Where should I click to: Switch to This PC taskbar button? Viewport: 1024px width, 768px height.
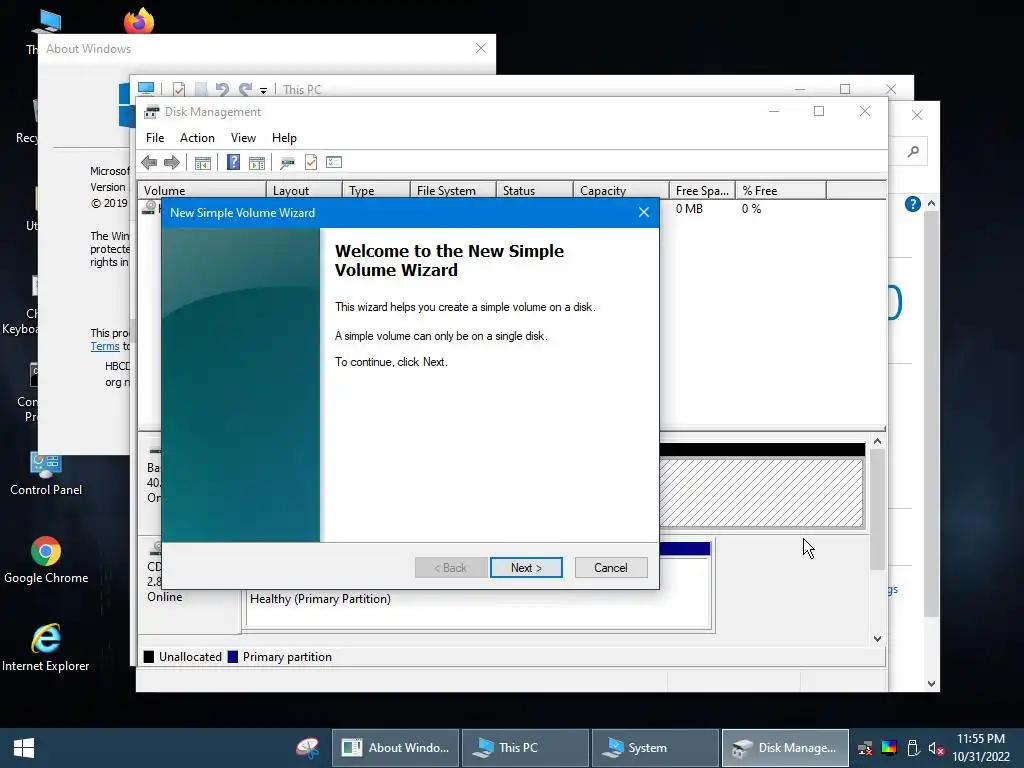pyautogui.click(x=525, y=748)
